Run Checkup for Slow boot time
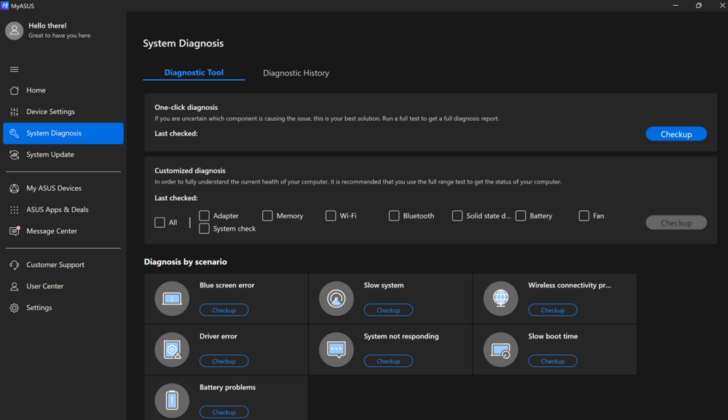728x420 pixels. point(552,361)
